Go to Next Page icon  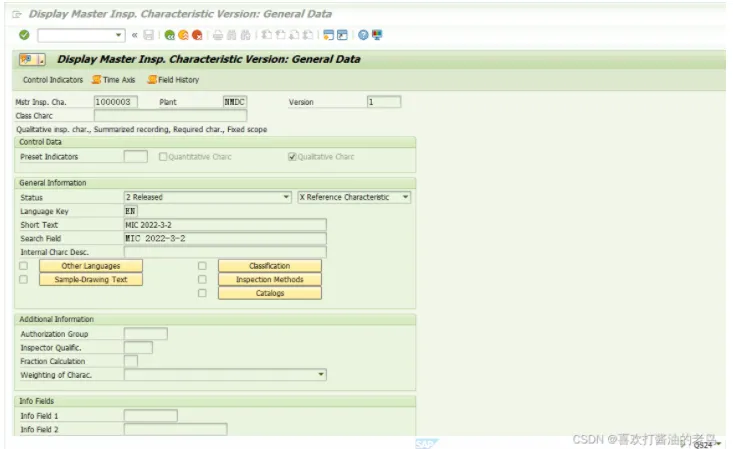[294, 35]
